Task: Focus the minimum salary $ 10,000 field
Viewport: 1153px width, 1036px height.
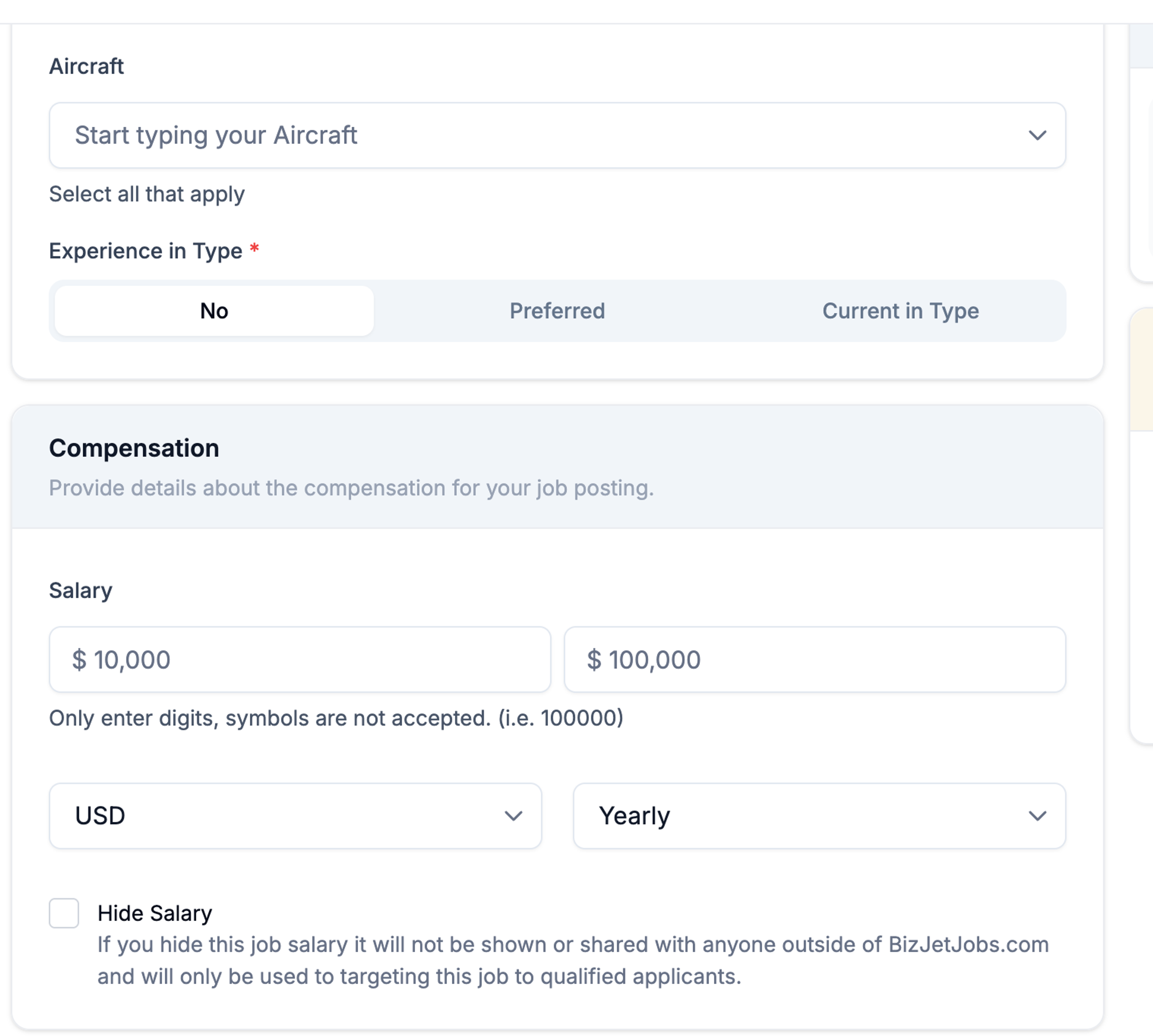Action: pyautogui.click(x=300, y=660)
